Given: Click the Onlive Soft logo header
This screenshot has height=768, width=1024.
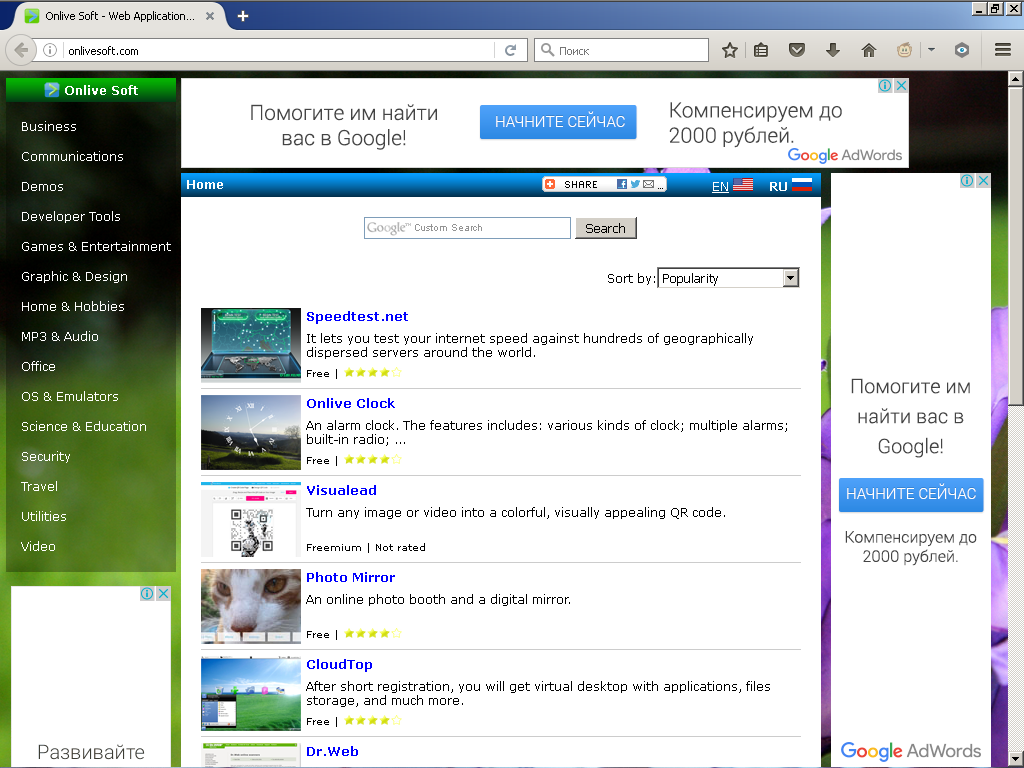Looking at the screenshot, I should (x=91, y=90).
